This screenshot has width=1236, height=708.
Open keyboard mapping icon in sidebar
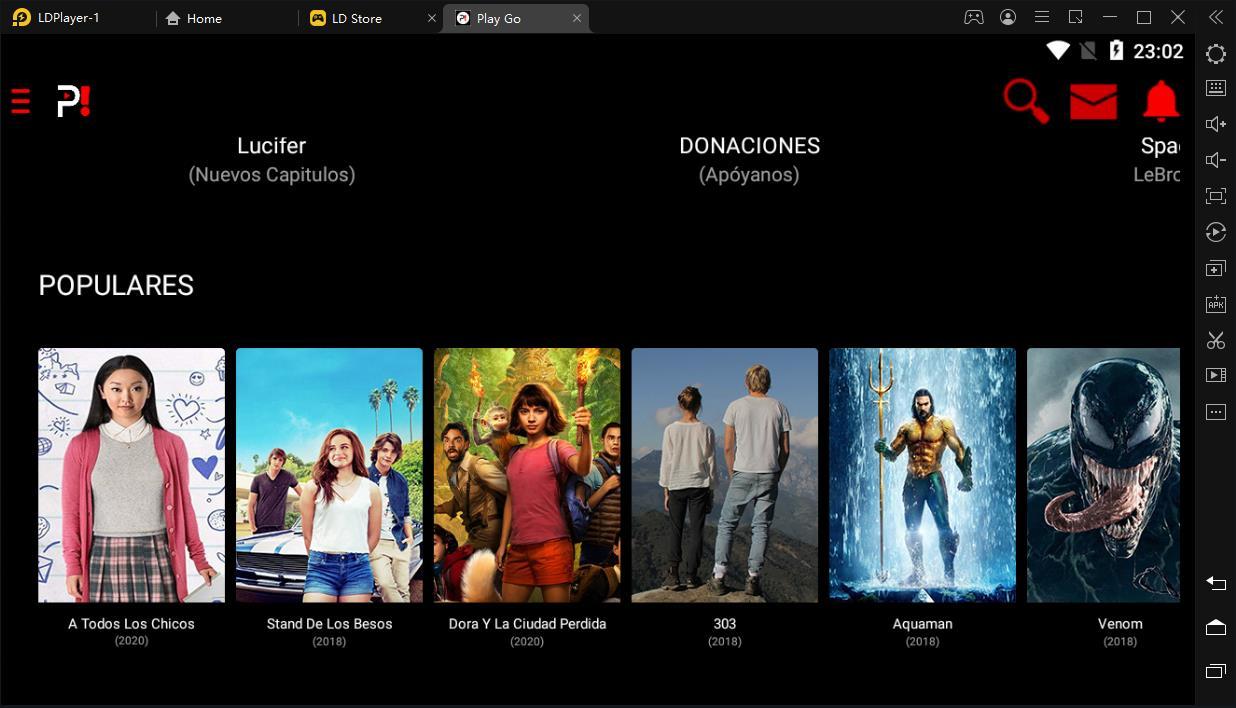[1216, 88]
